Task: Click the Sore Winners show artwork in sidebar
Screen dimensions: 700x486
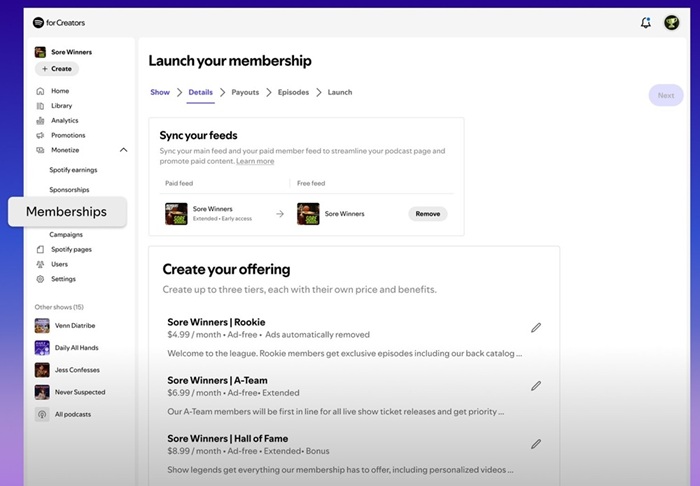Action: click(40, 52)
